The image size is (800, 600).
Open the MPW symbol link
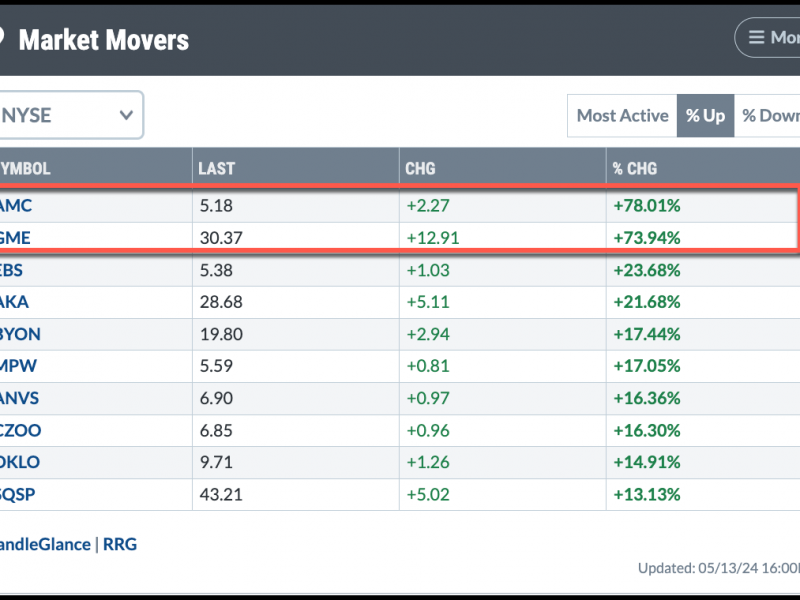(x=18, y=366)
